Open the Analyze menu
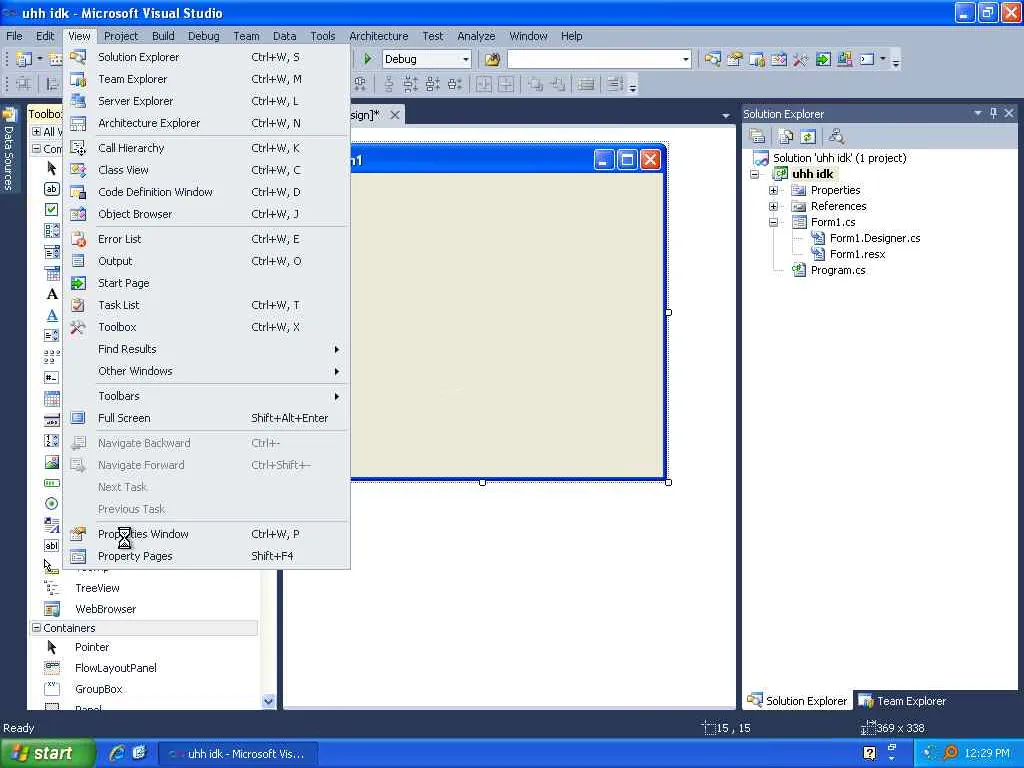 click(476, 36)
